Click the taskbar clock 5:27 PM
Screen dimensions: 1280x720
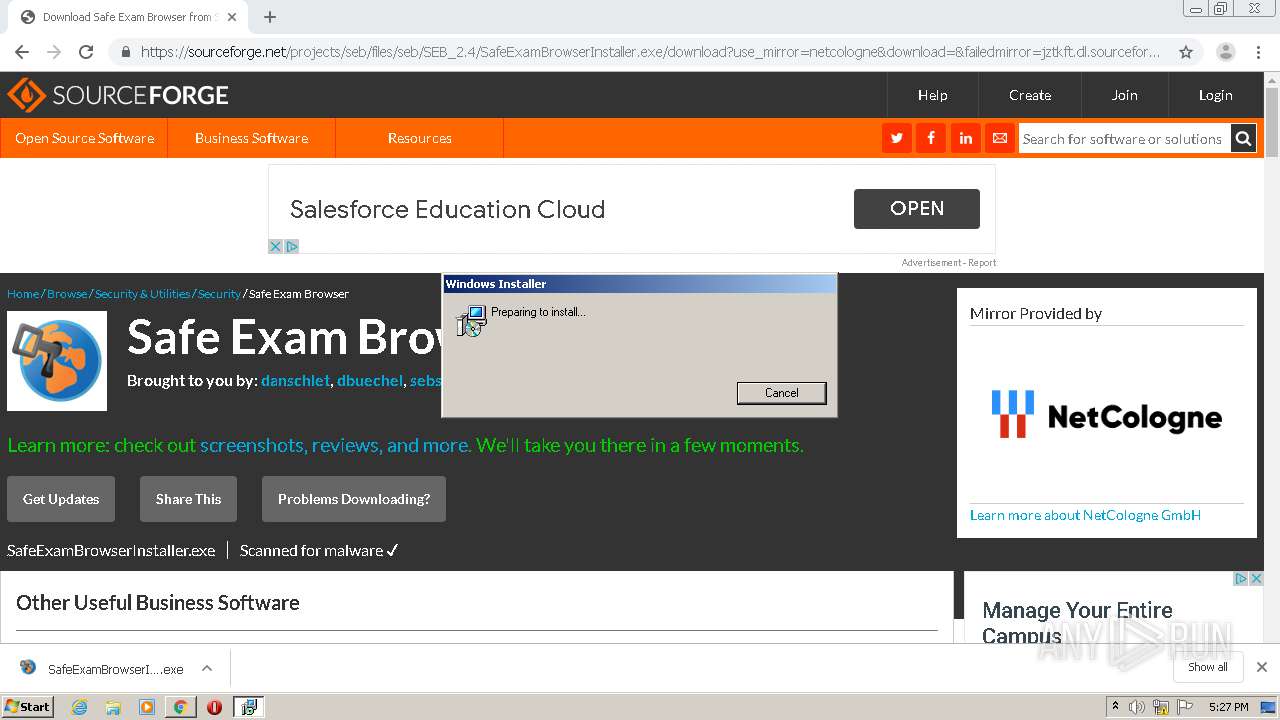(1228, 707)
